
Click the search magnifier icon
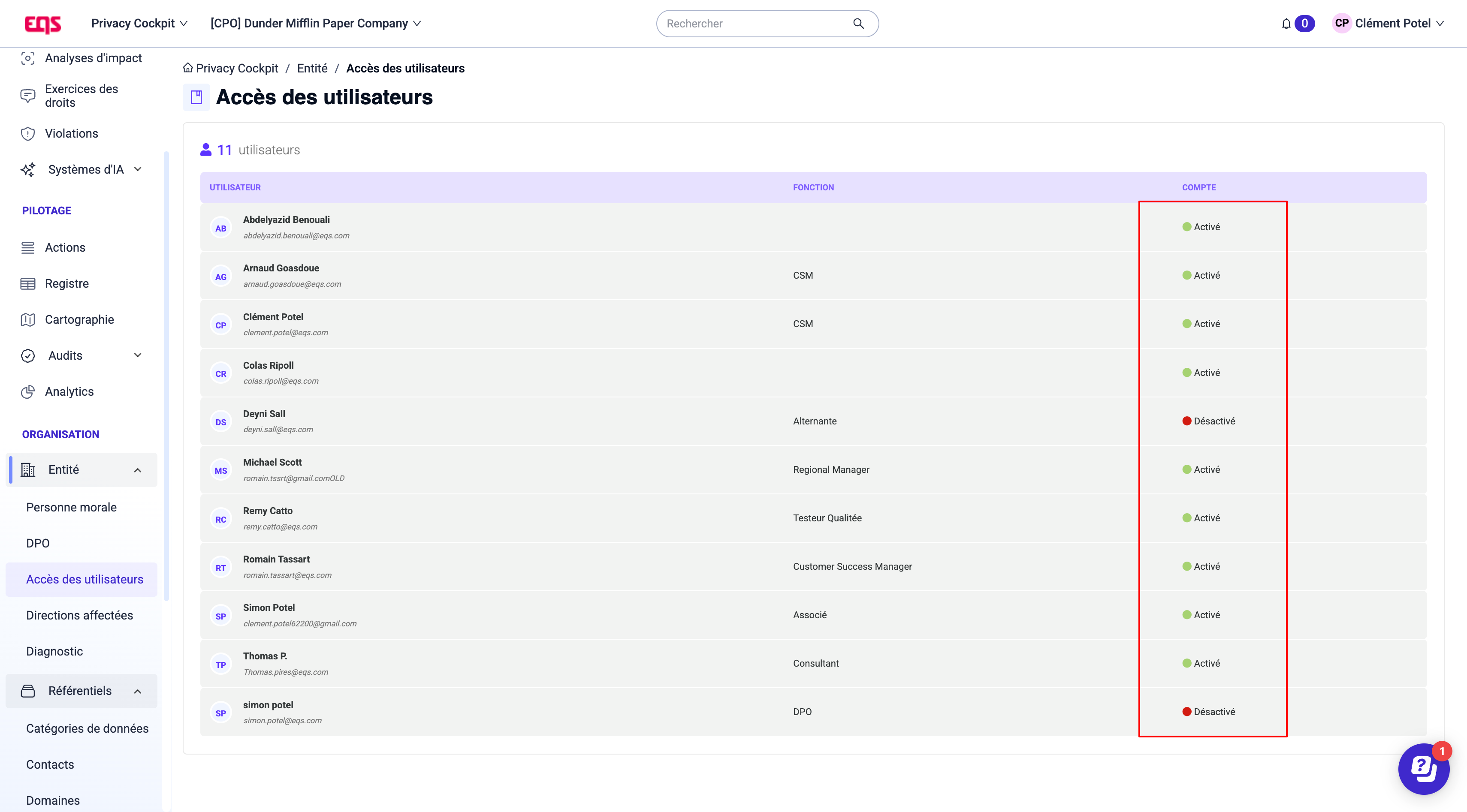point(858,23)
